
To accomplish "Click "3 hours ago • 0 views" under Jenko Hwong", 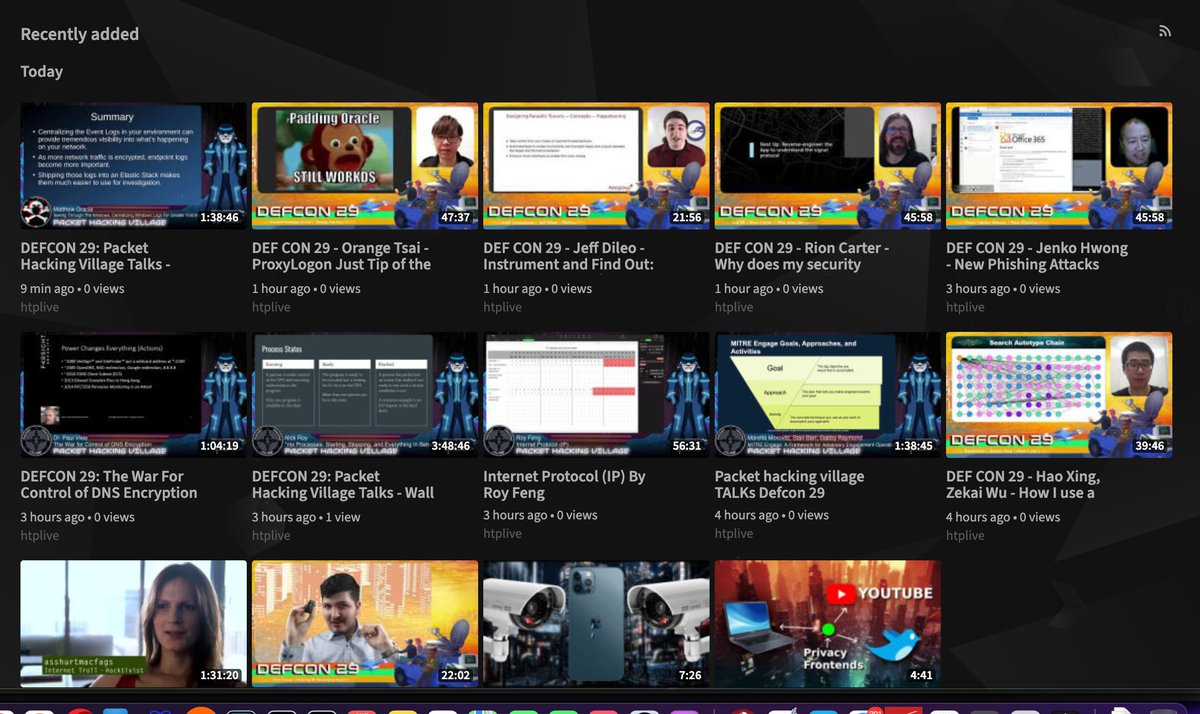I will pyautogui.click(x=1003, y=289).
